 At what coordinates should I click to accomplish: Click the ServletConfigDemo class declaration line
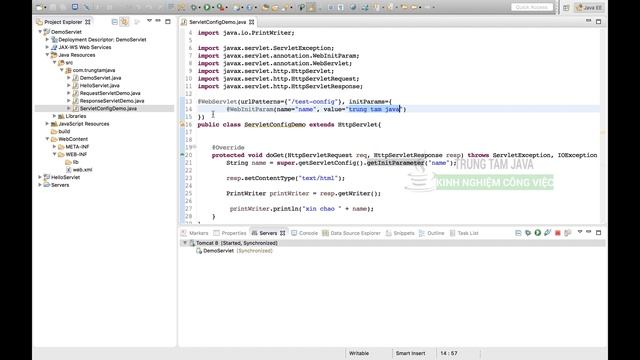click(x=289, y=124)
